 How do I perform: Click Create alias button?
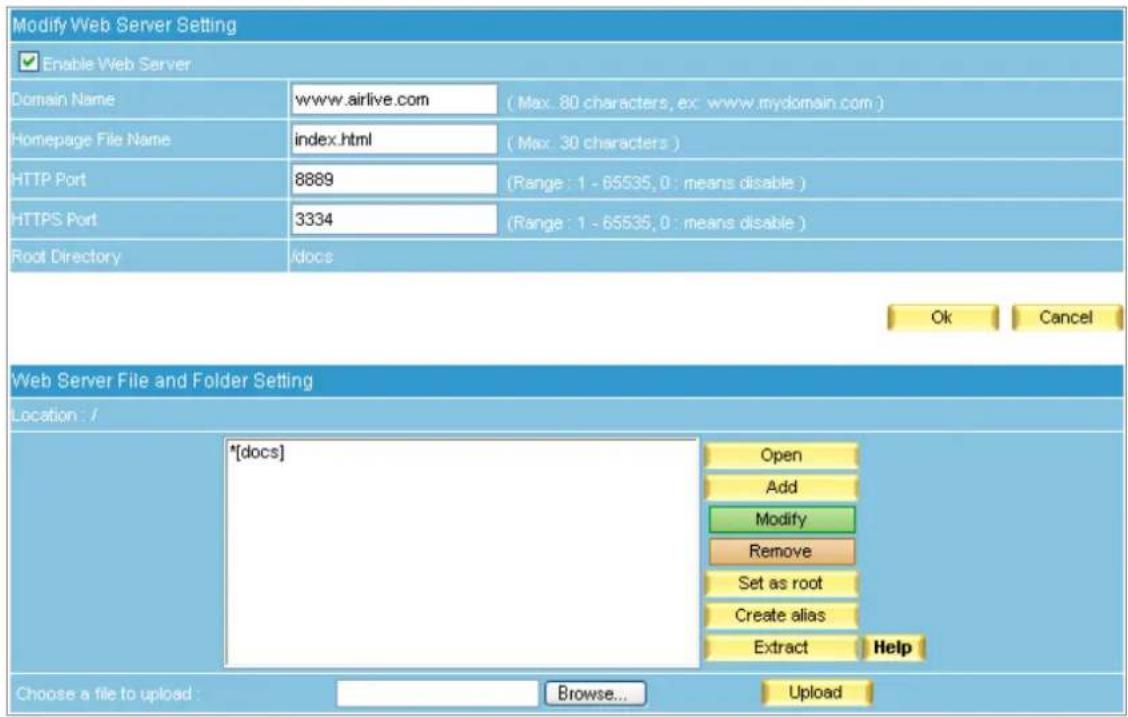pyautogui.click(x=781, y=616)
